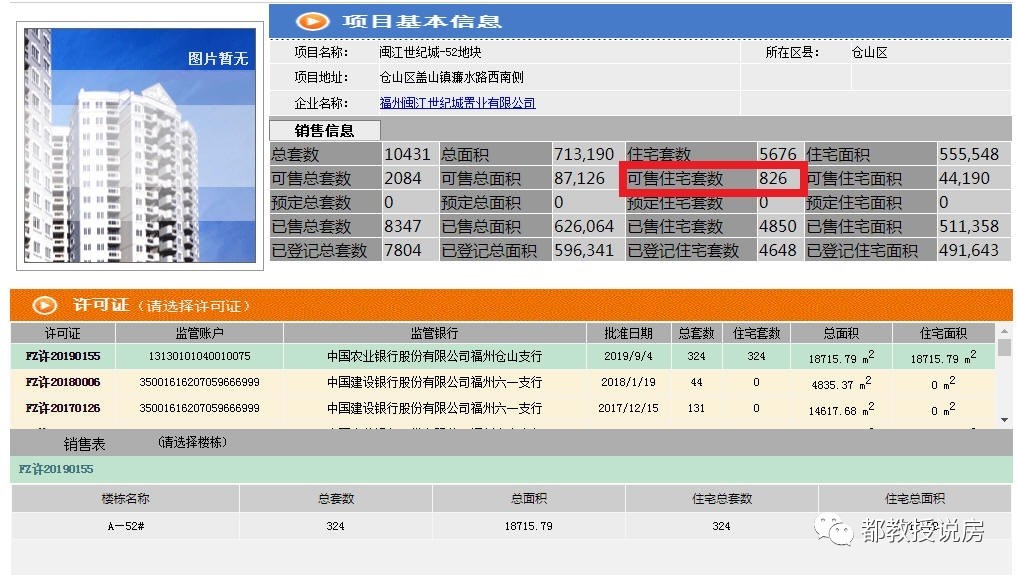1018x575 pixels.
Task: Click the permit list scroll-down arrow
Action: tap(1004, 420)
